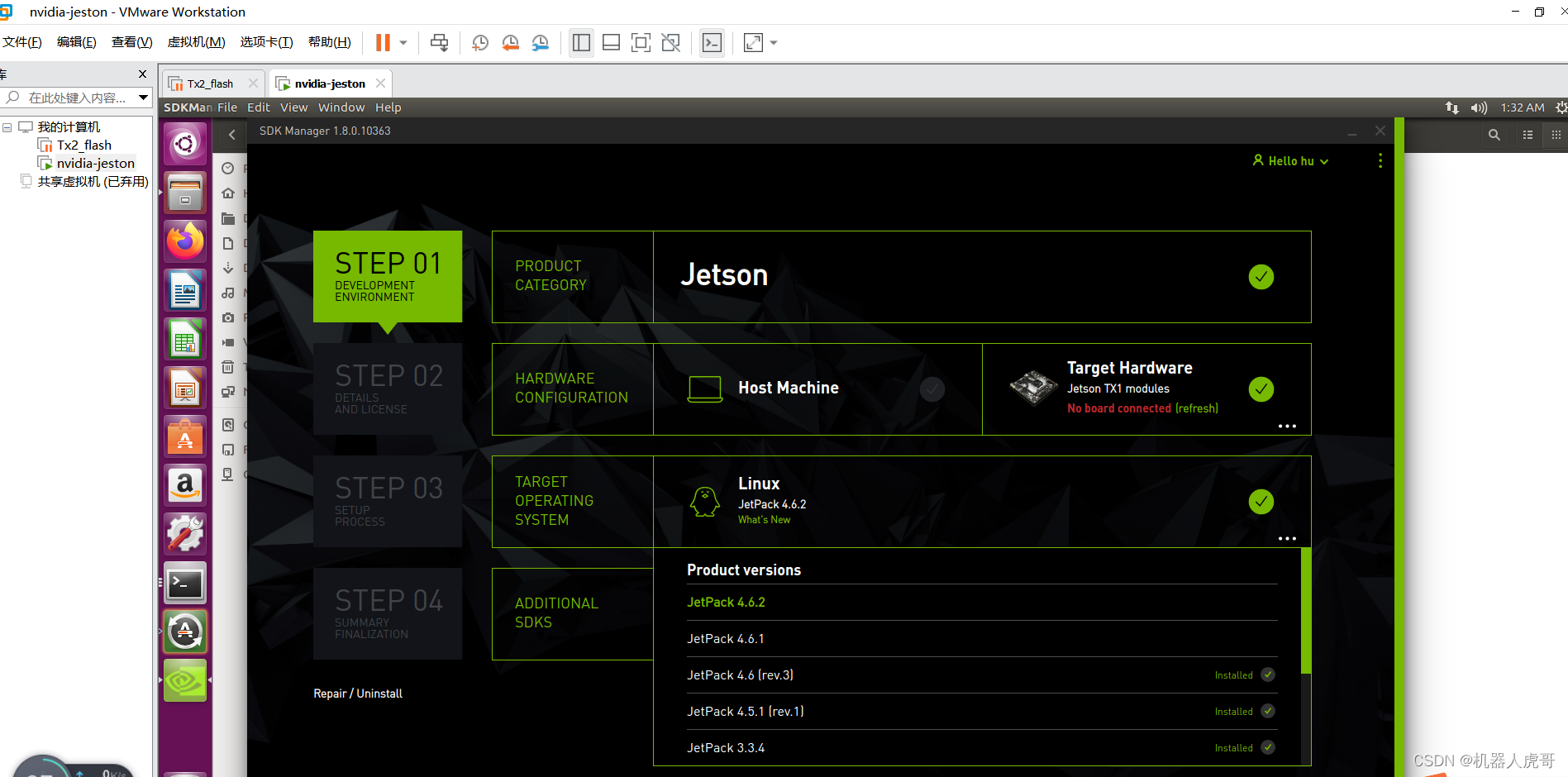Image resolution: width=1568 pixels, height=777 pixels.
Task: Mute the volume icon in Ubuntu top bar
Action: pyautogui.click(x=1479, y=107)
